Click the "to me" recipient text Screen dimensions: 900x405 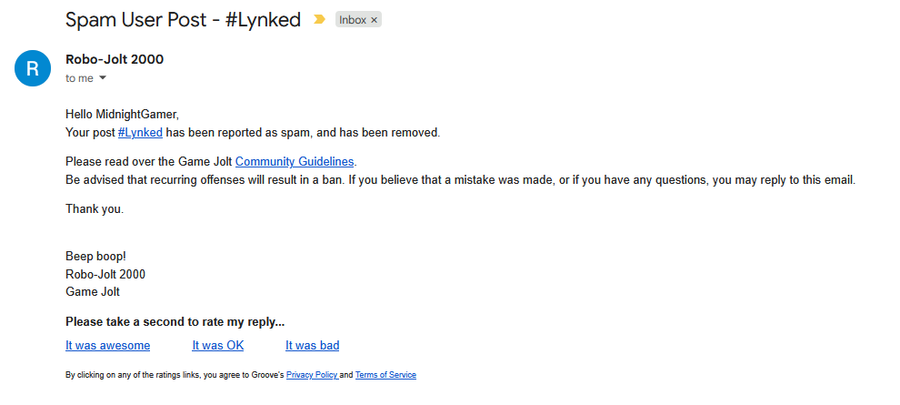79,78
